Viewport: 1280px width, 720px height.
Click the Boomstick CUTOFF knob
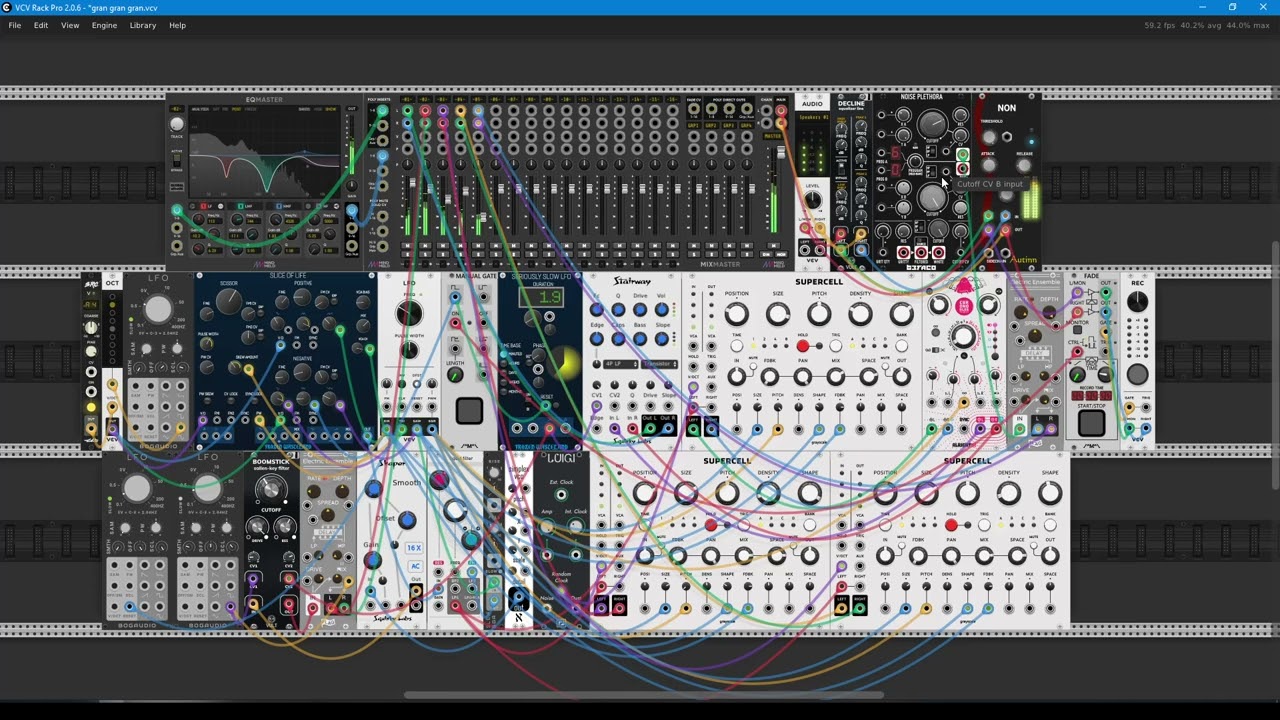271,489
